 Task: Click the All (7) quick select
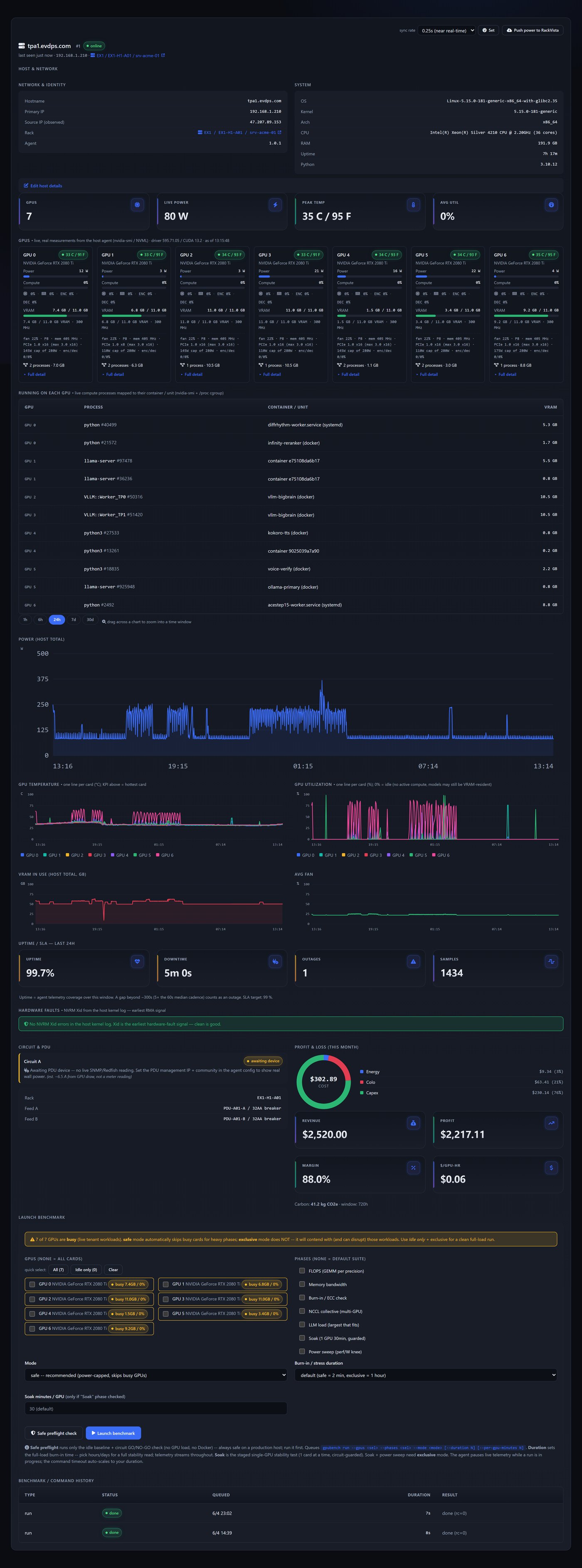(x=59, y=1270)
